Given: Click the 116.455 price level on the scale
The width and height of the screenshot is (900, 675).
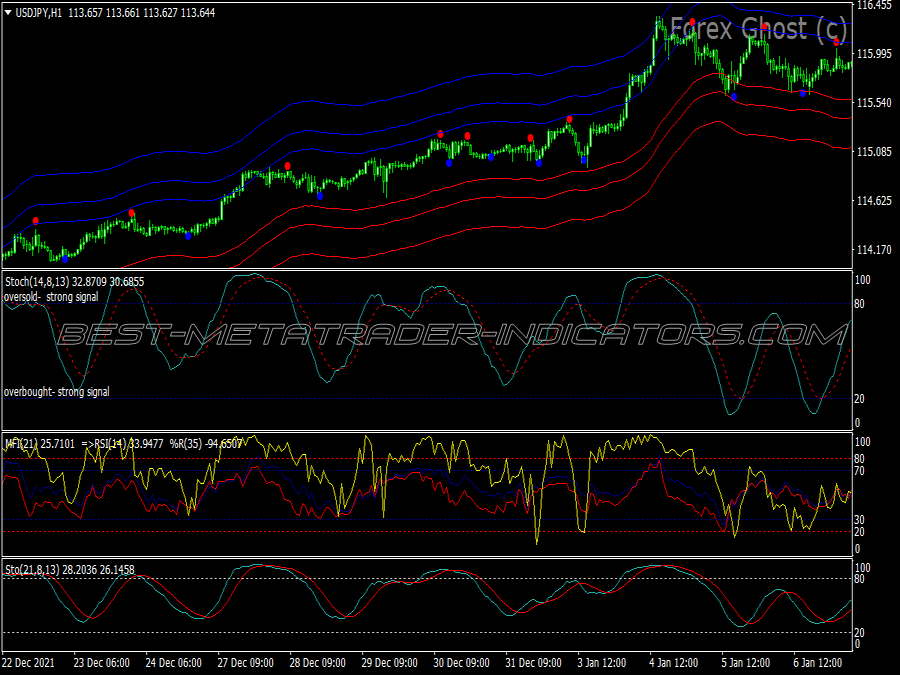Looking at the screenshot, I should (x=874, y=5).
